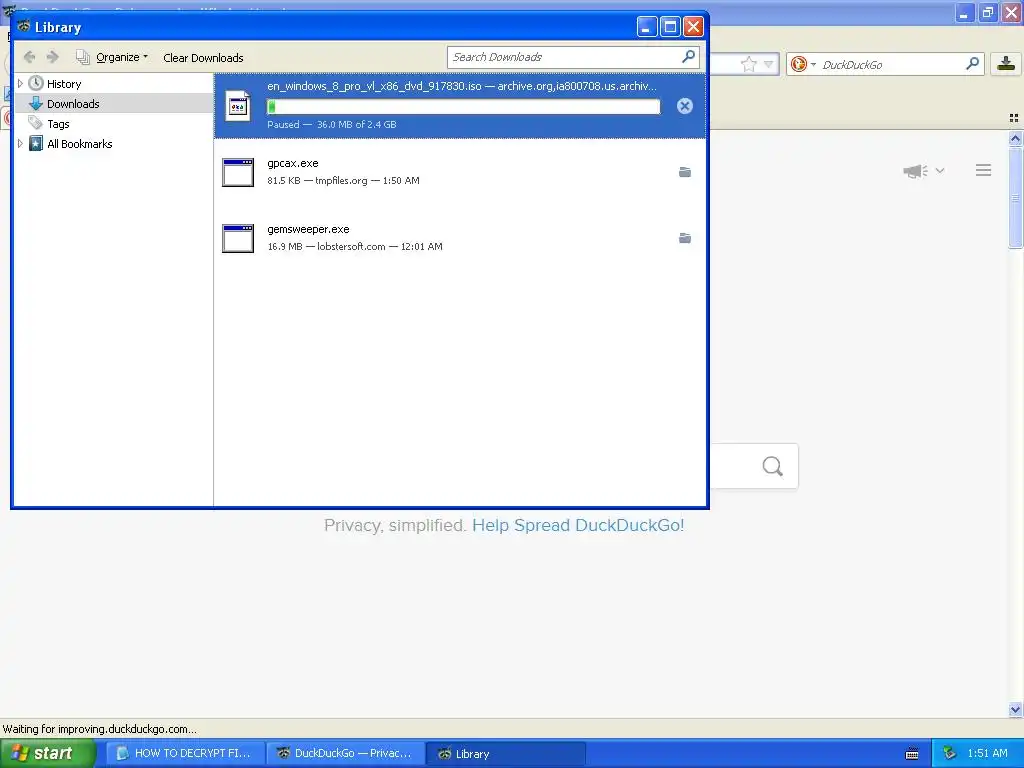The width and height of the screenshot is (1024, 768).
Task: Click the DuckDuckGo search engine icon
Action: pyautogui.click(x=798, y=64)
